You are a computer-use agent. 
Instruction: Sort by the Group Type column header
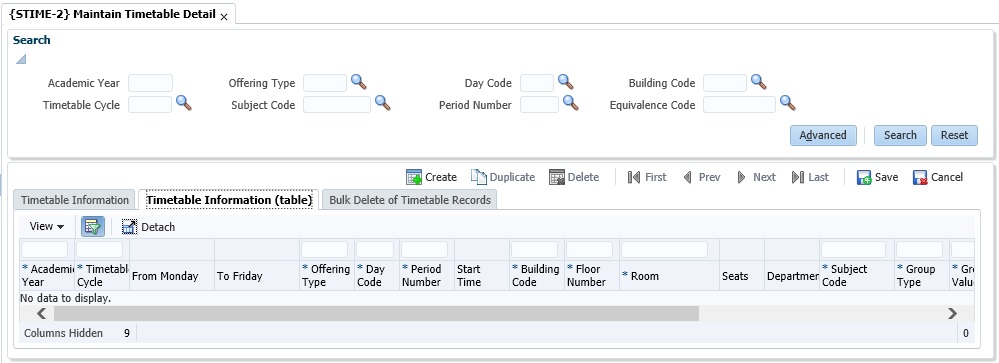pos(922,276)
